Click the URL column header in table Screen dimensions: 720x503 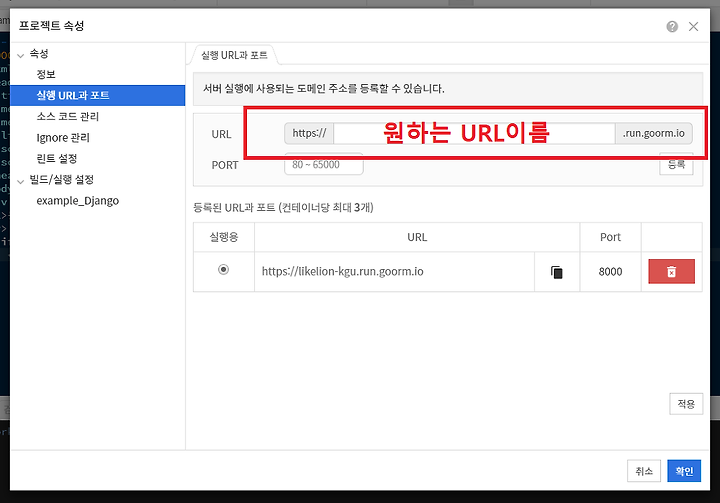[x=417, y=237]
